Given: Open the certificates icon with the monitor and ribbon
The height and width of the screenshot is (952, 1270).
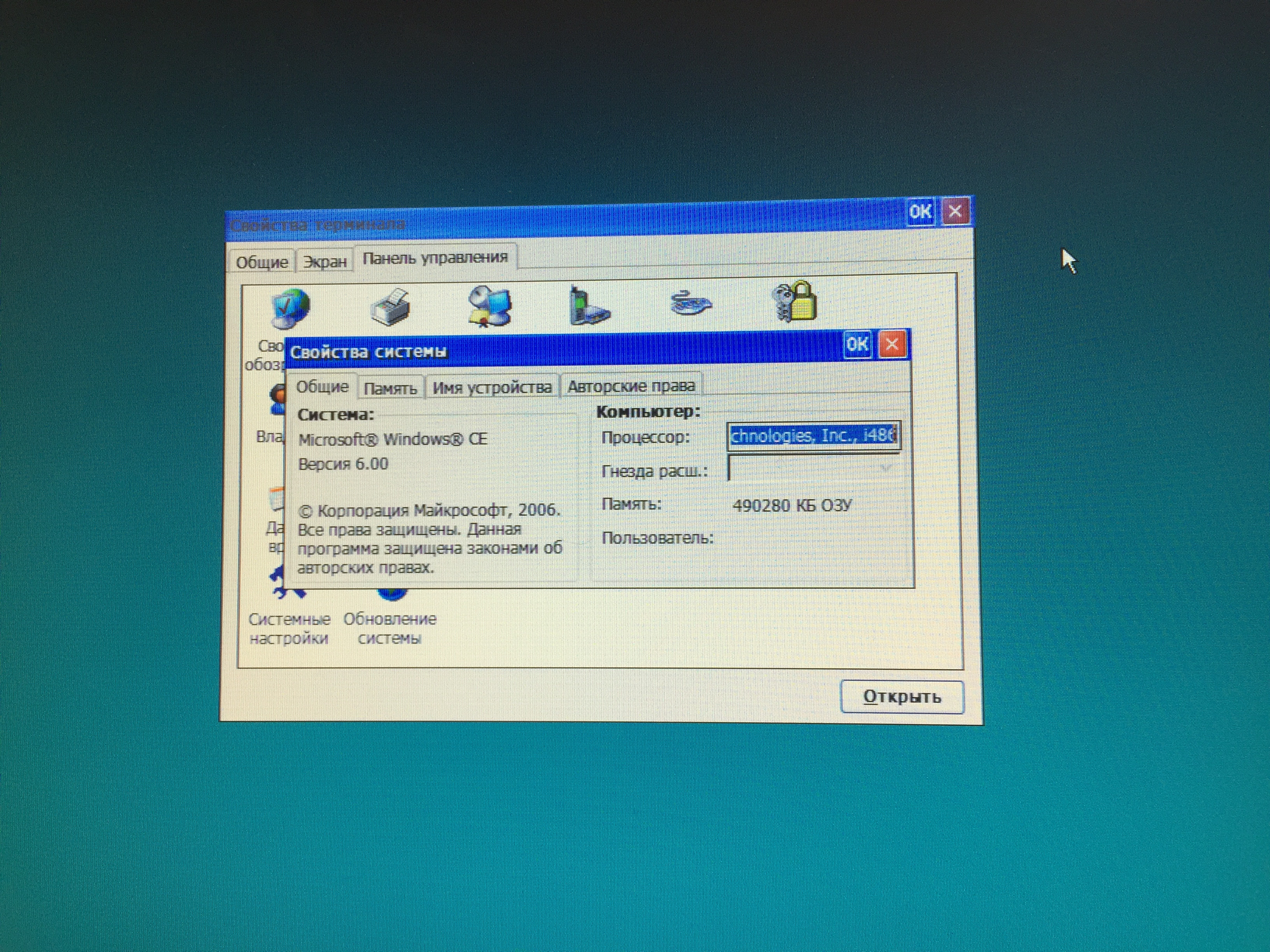Looking at the screenshot, I should coord(490,306).
